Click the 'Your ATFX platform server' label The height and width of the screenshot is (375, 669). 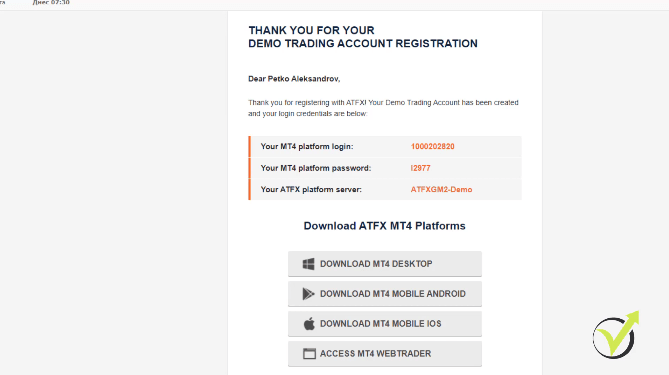pos(311,189)
